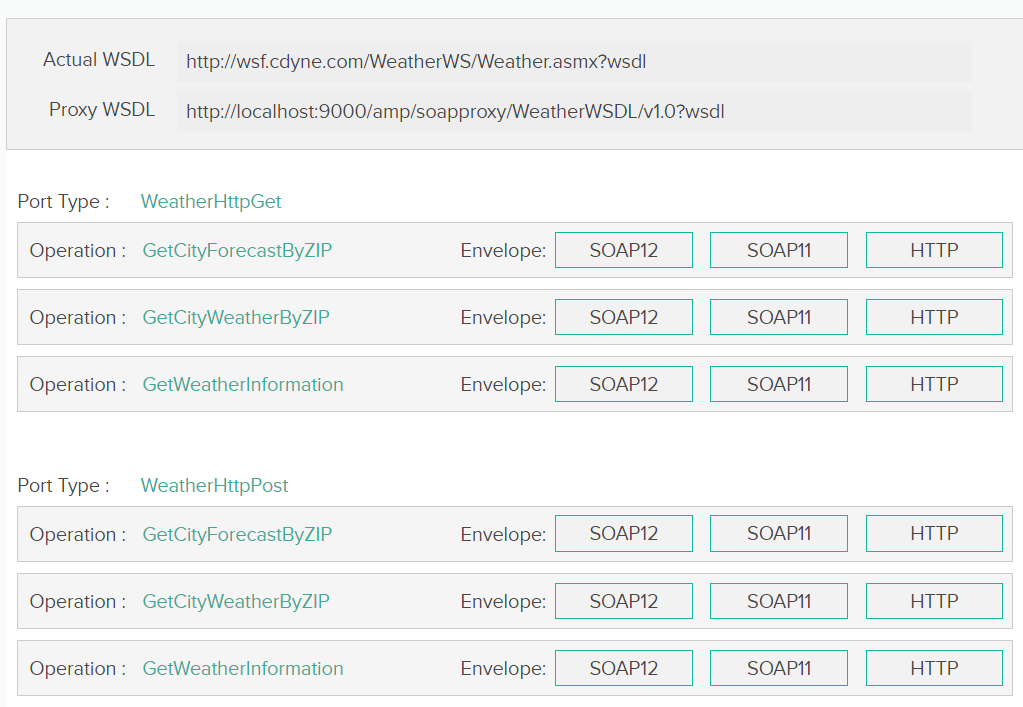
Task: Open GetCityWeatherByZIP operation under WeatherHttpGet
Action: [236, 318]
